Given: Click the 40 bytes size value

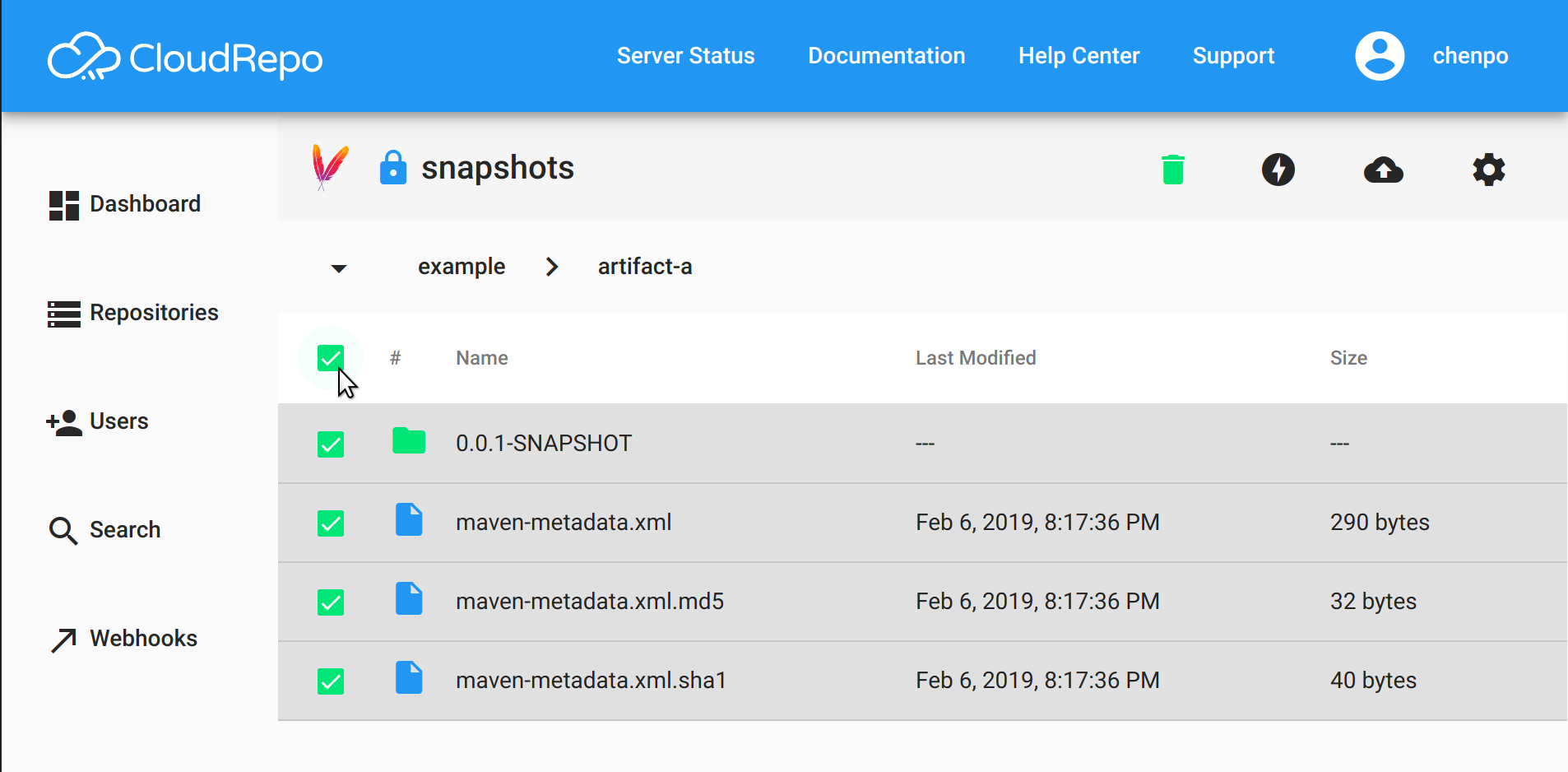Looking at the screenshot, I should (x=1373, y=680).
